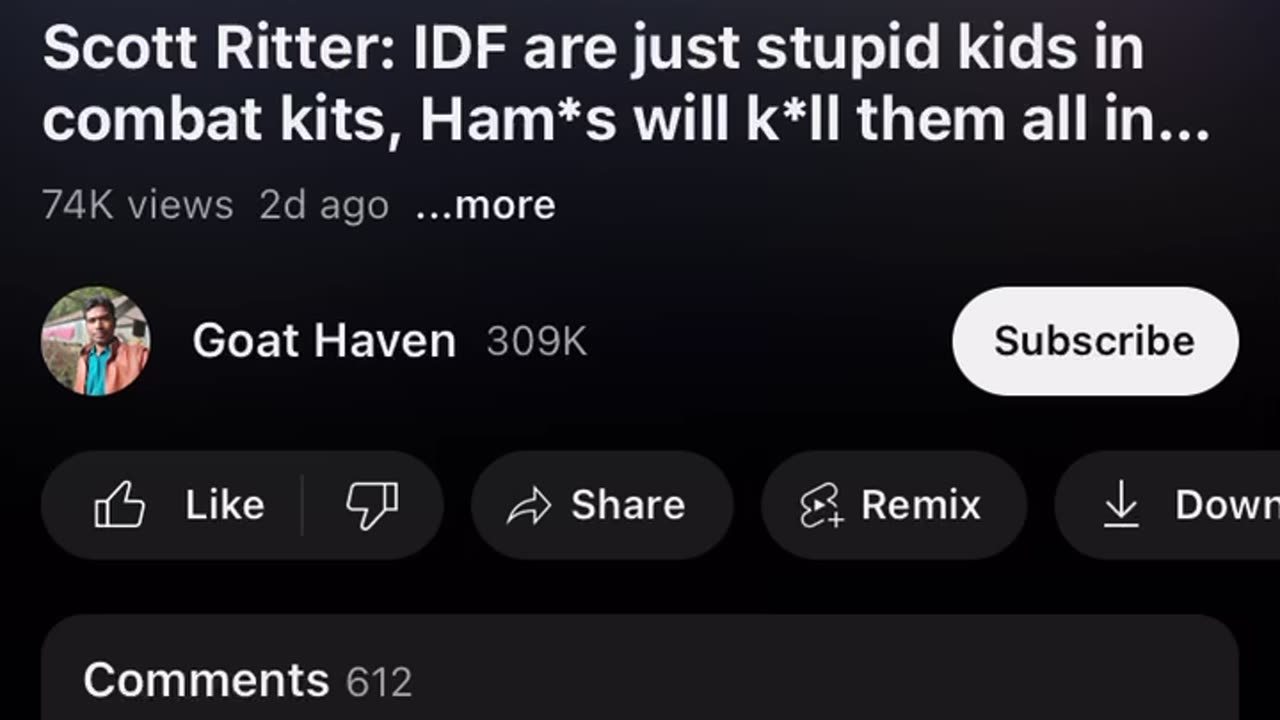Select the "Remix" text label
The image size is (1280, 720).
tap(920, 505)
